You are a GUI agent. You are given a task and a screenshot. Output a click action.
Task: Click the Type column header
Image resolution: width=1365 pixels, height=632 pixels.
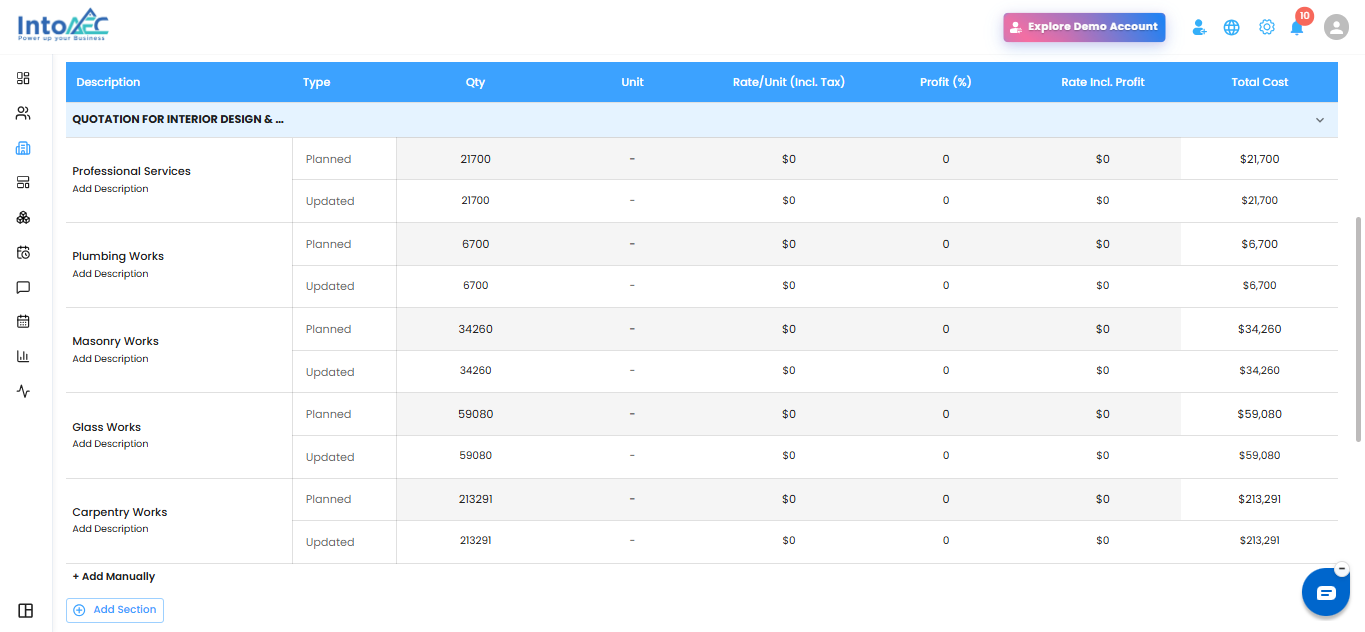(316, 82)
